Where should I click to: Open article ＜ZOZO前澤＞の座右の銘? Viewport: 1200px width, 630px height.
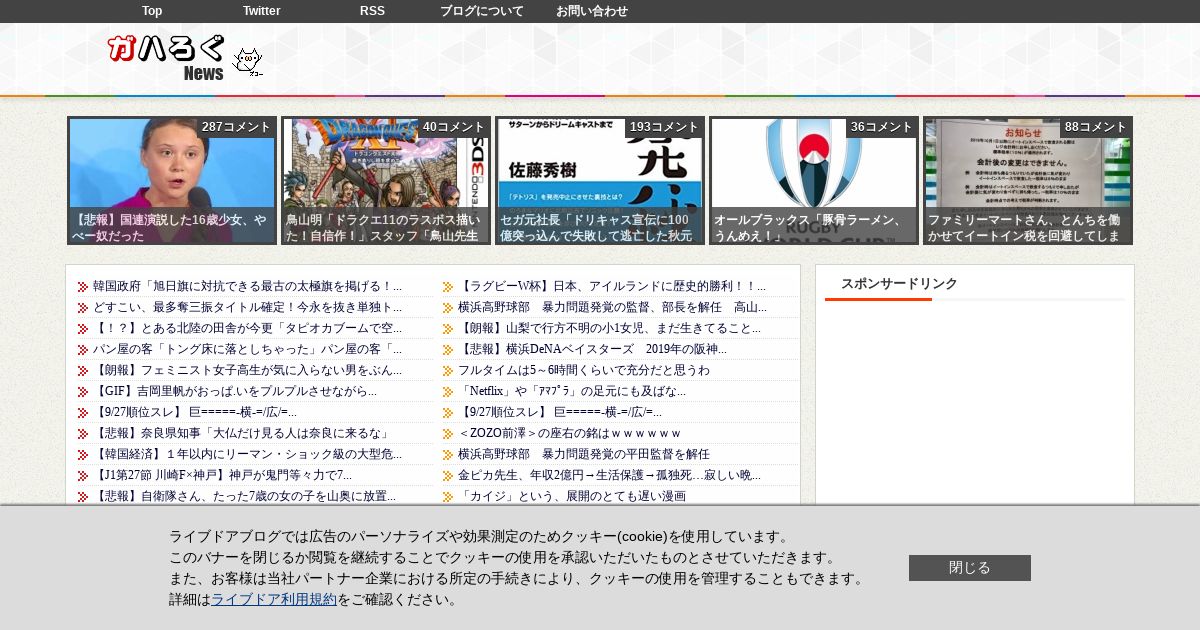pyautogui.click(x=569, y=433)
